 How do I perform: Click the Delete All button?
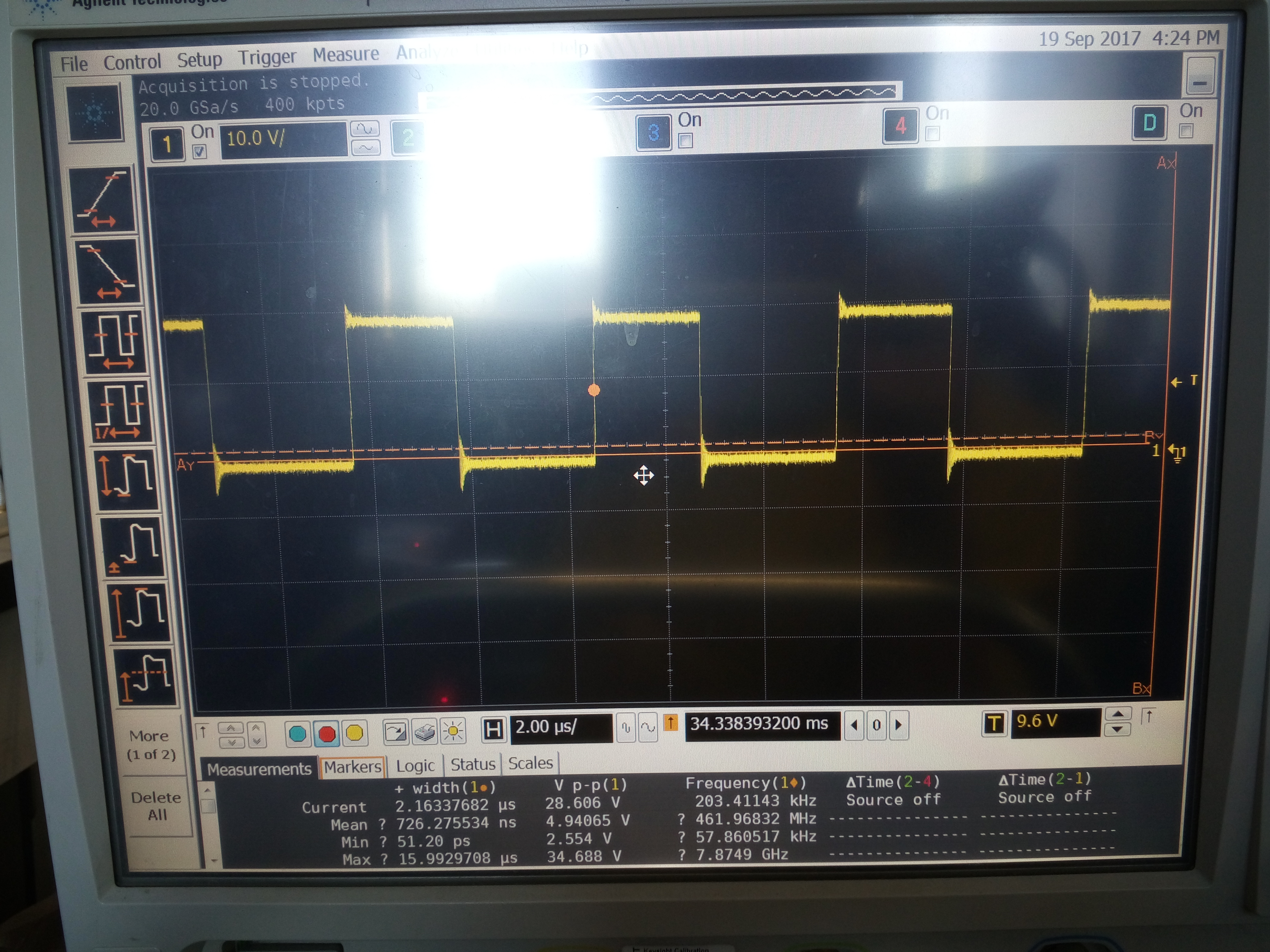(156, 806)
